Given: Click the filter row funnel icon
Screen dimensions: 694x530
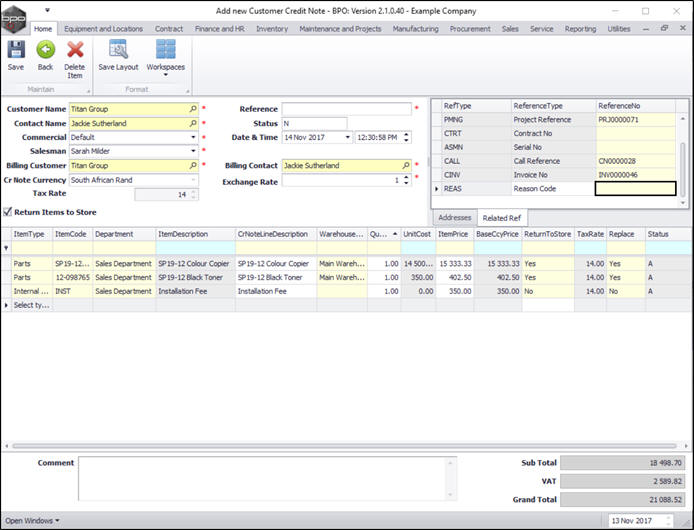Looking at the screenshot, I should (x=6, y=248).
